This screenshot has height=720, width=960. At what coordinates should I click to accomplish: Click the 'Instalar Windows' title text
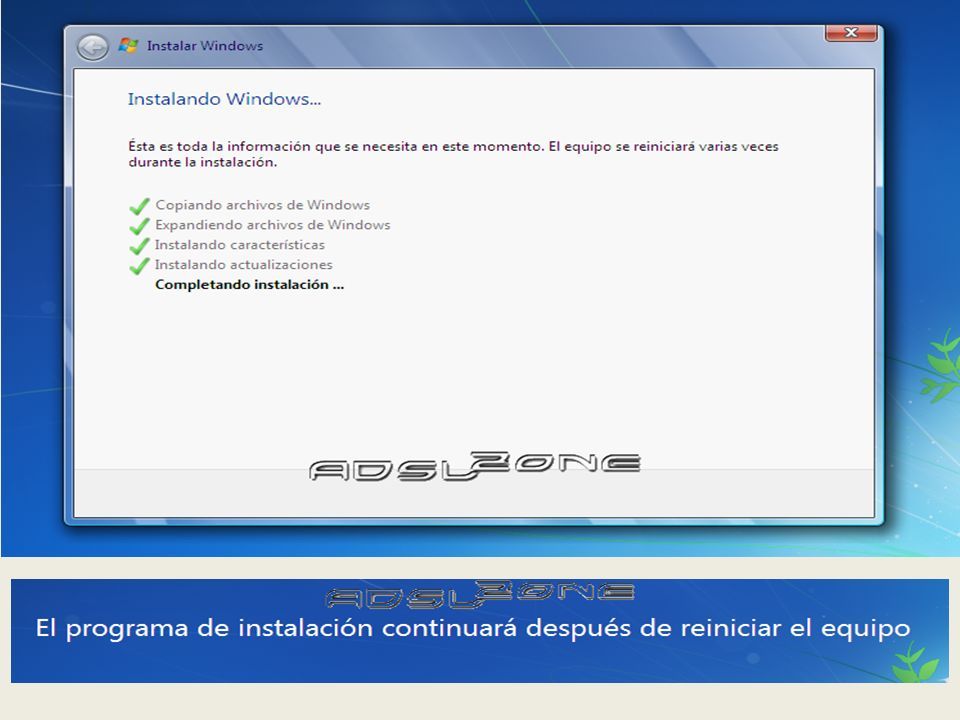[x=204, y=46]
